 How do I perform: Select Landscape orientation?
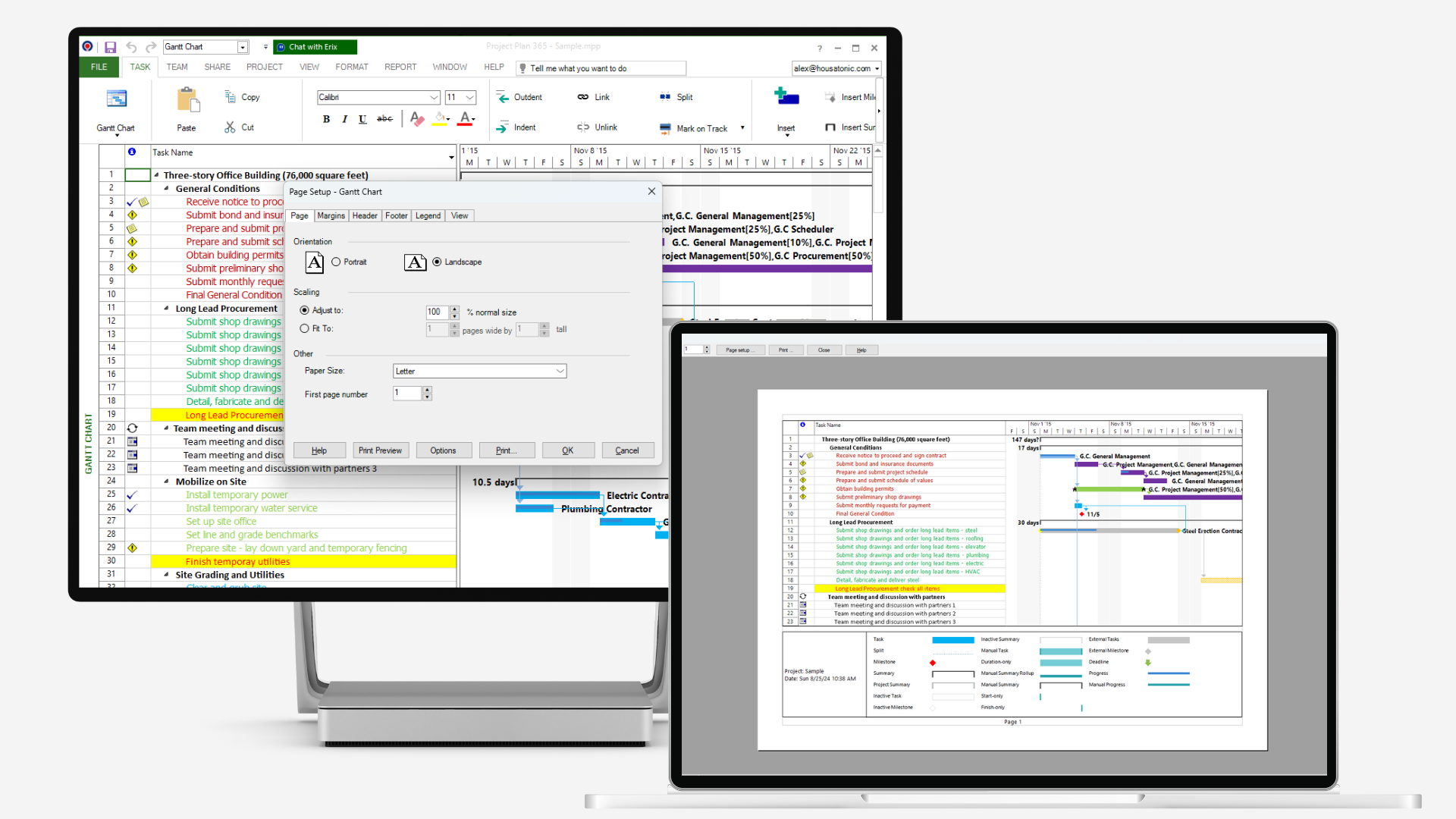tap(437, 262)
